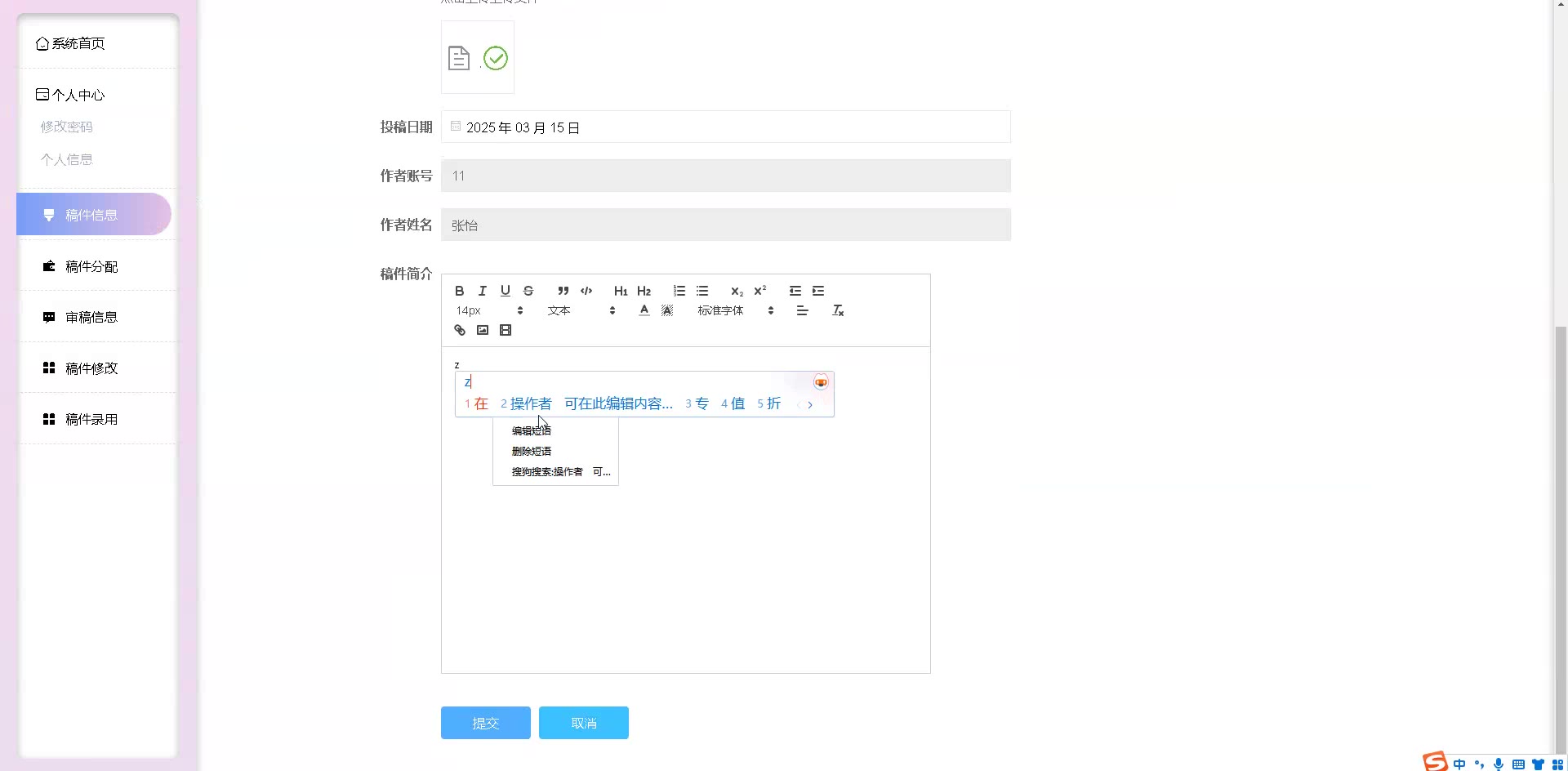Viewport: 1568px width, 771px height.
Task: Toggle underline formatting in the editor
Action: (506, 291)
